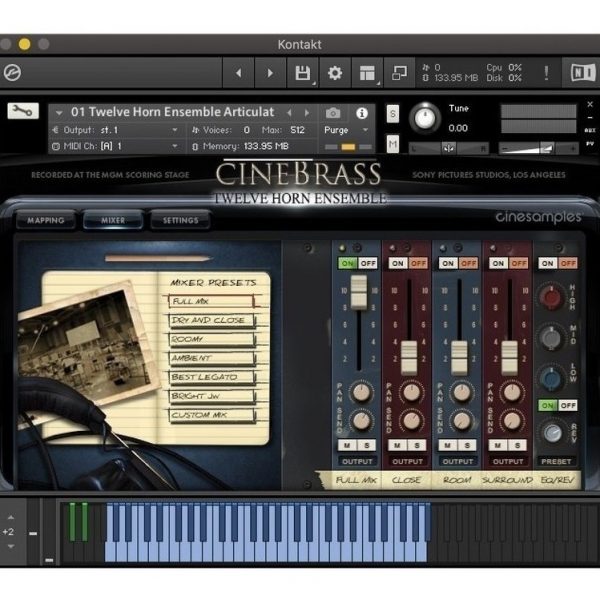Viewport: 600px width, 600px height.
Task: Click the camera snapshot icon
Action: pos(333,113)
